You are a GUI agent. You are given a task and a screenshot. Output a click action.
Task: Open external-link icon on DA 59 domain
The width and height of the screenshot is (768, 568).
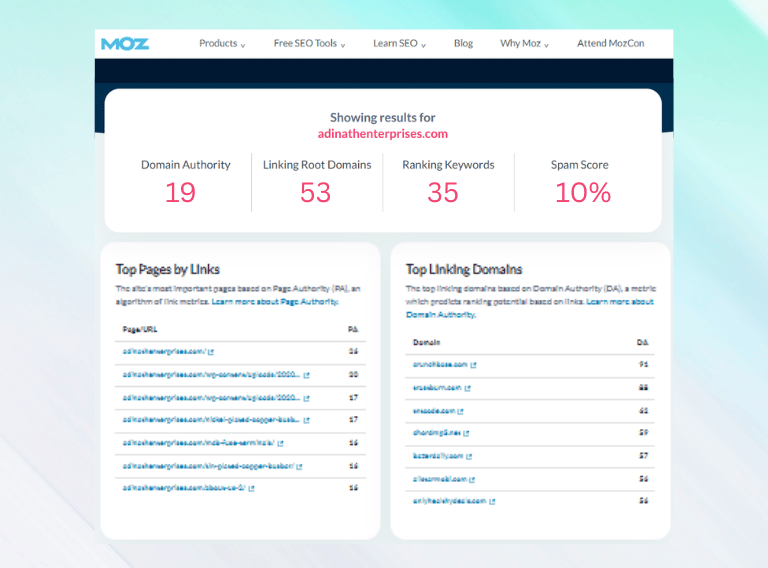click(466, 433)
